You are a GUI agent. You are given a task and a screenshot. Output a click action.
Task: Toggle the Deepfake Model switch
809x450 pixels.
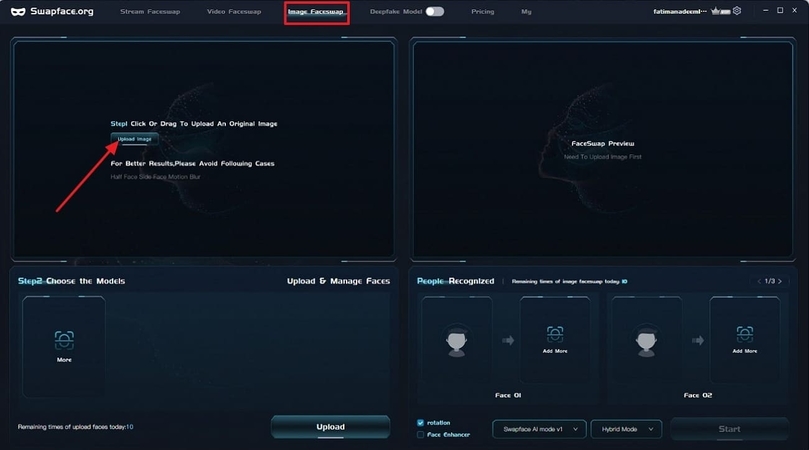point(434,11)
